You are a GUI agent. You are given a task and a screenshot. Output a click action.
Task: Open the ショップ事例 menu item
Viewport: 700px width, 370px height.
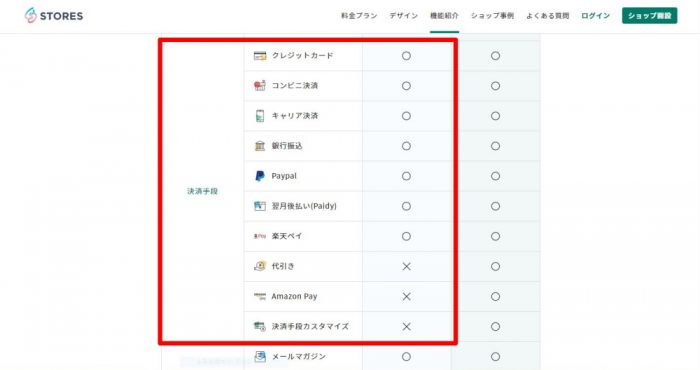pyautogui.click(x=492, y=16)
